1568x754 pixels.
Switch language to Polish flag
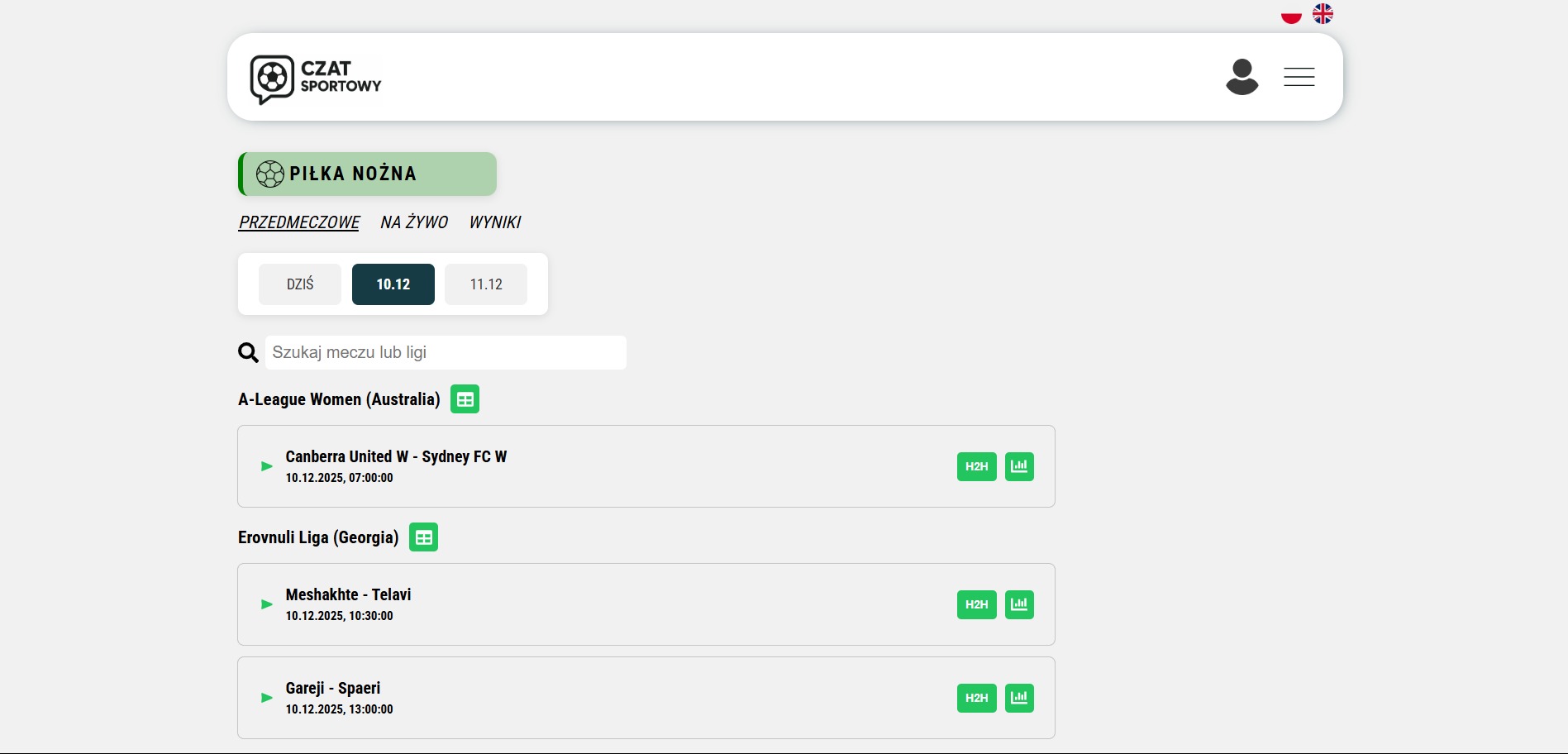coord(1290,14)
